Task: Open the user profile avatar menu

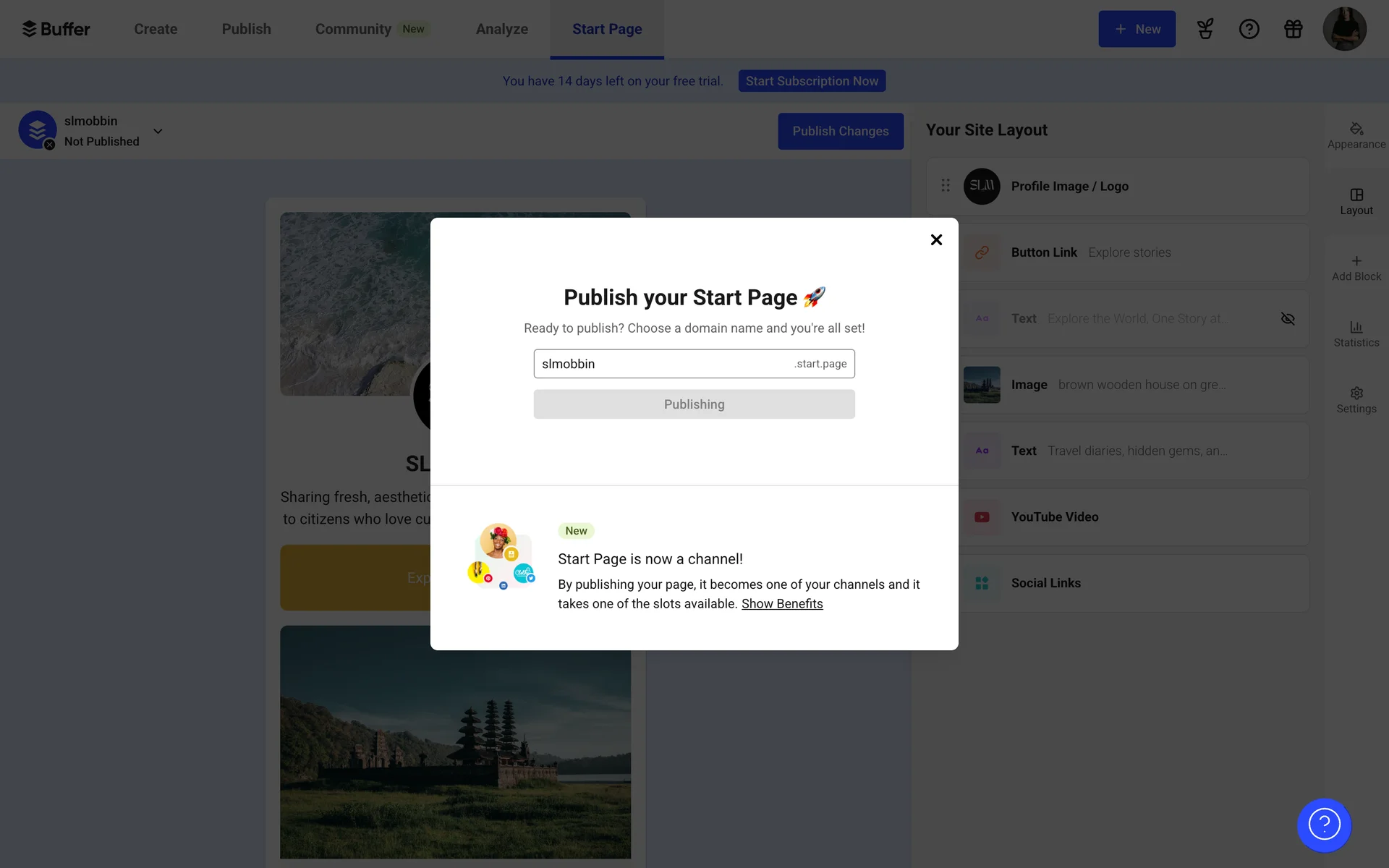Action: [1344, 29]
